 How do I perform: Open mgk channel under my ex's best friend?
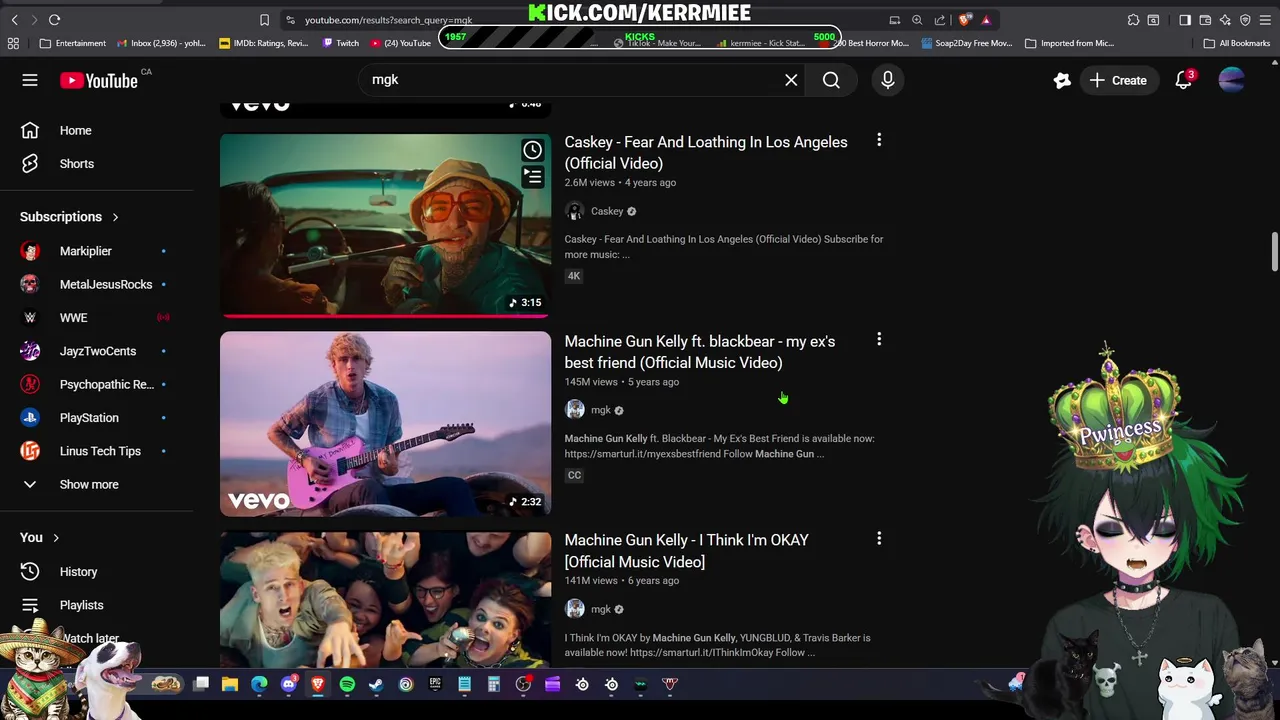(600, 410)
